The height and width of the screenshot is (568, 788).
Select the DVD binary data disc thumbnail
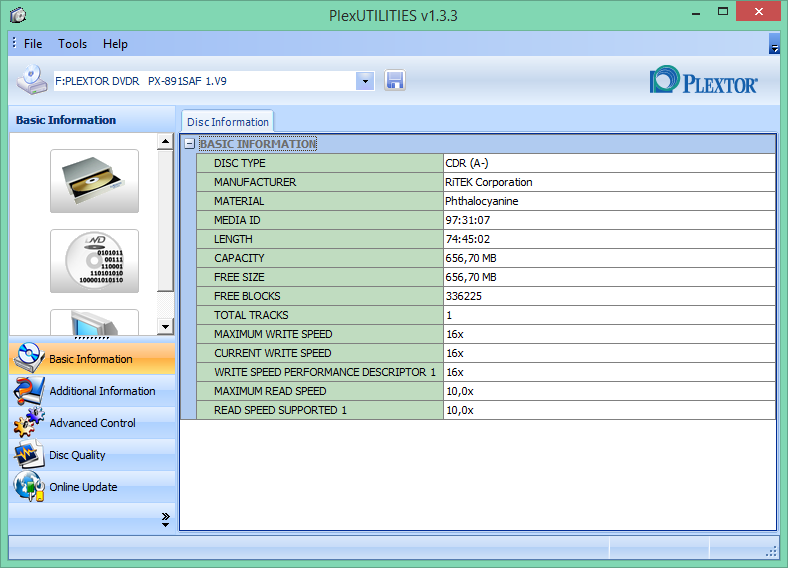94,261
